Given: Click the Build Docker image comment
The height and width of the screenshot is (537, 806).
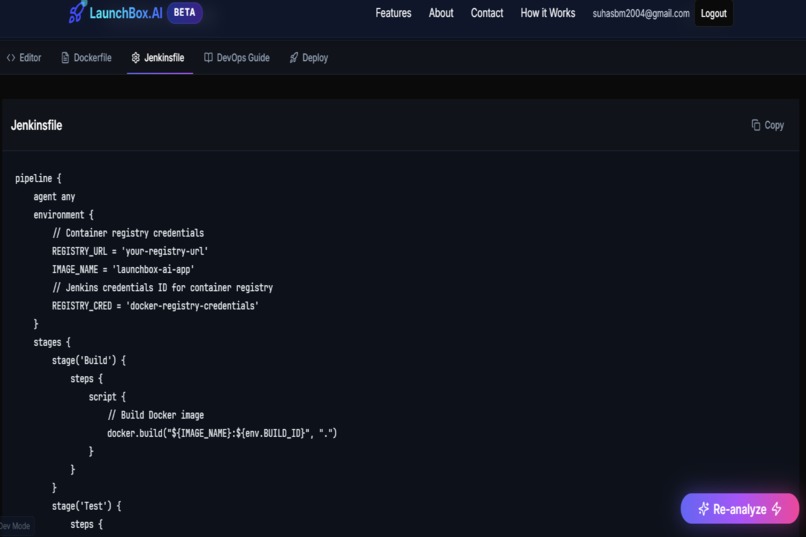Looking at the screenshot, I should point(156,415).
